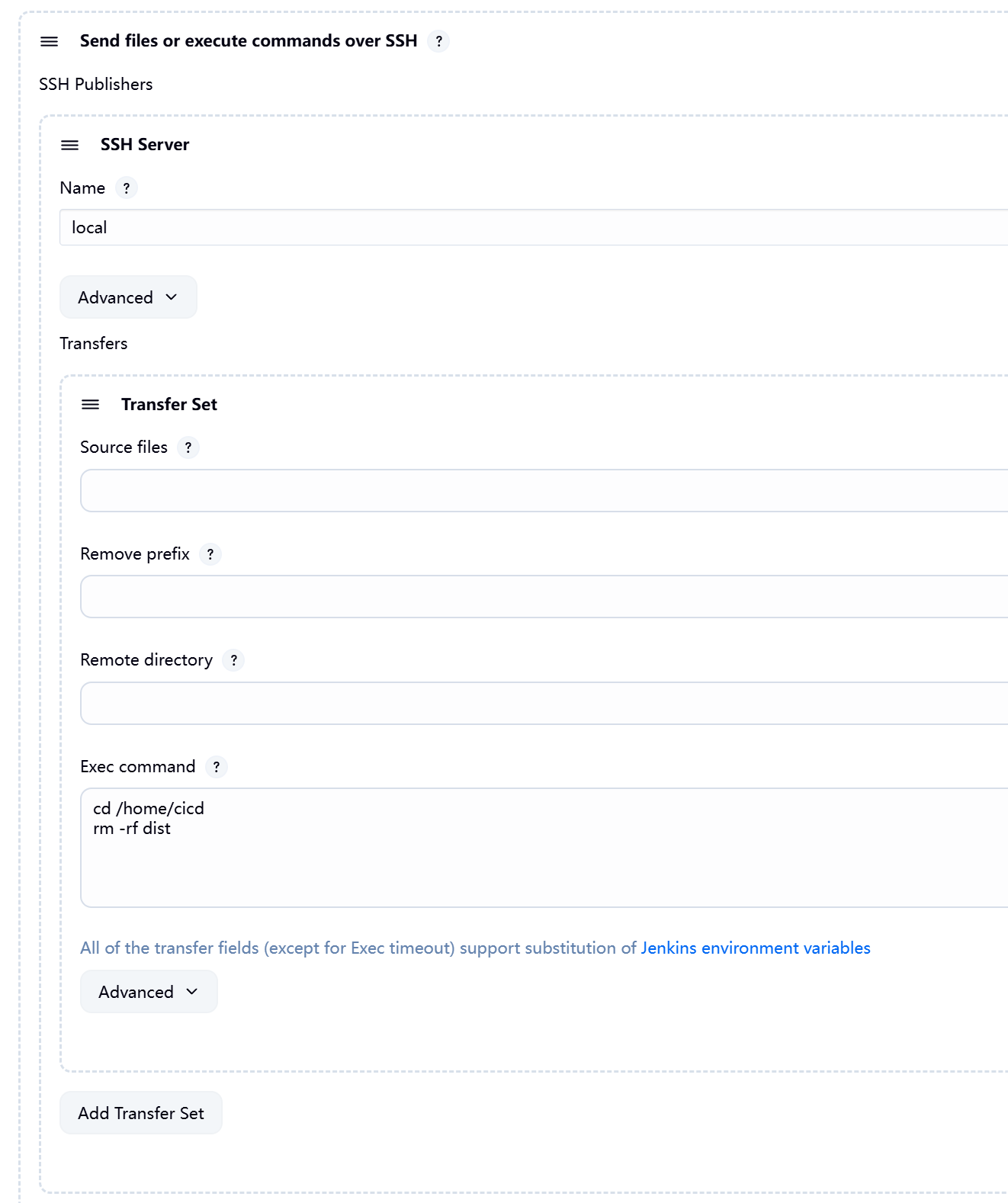
Task: Focus the Remove prefix input
Action: coord(544,597)
